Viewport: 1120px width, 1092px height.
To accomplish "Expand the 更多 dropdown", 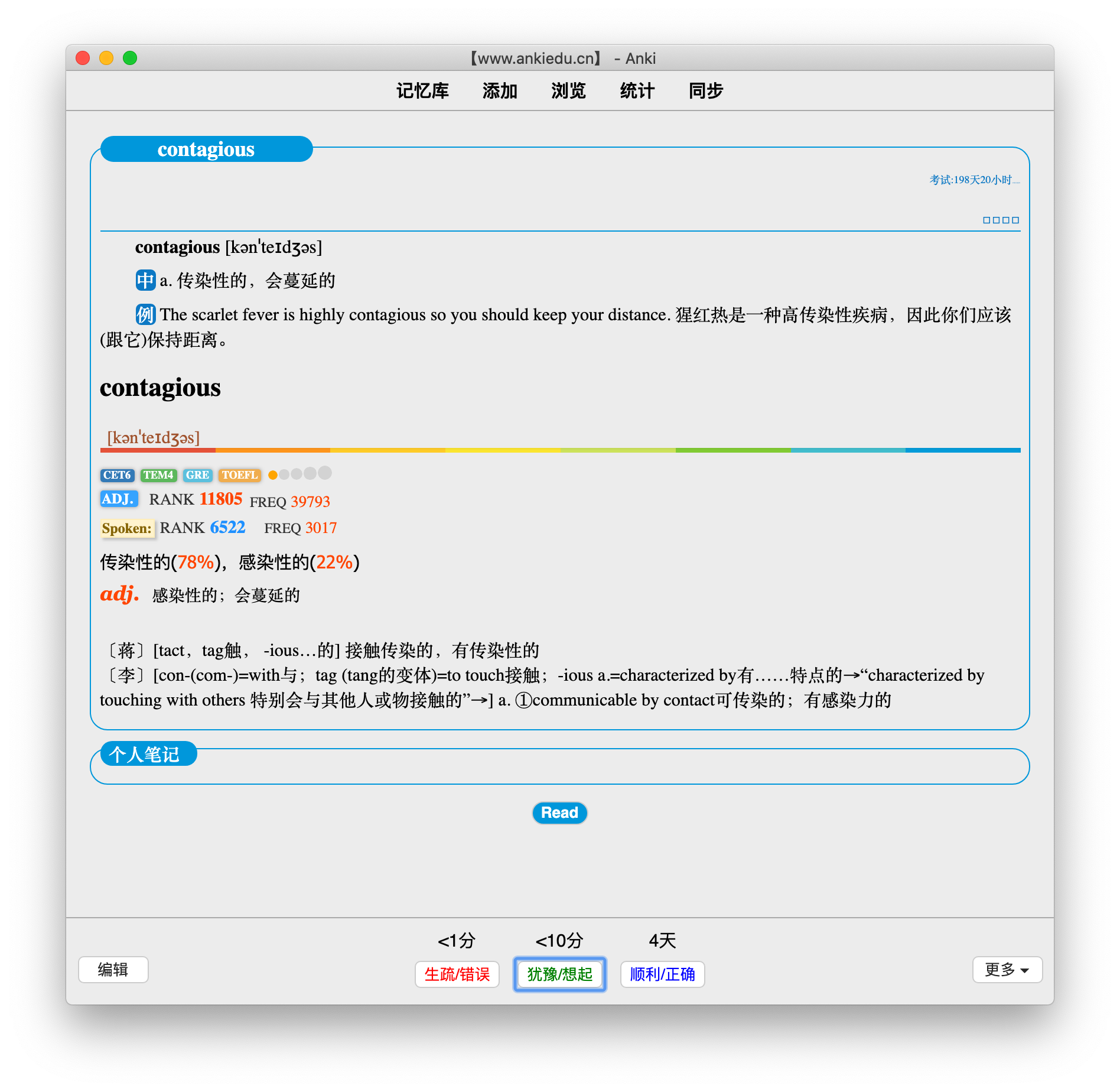I will [x=1007, y=970].
